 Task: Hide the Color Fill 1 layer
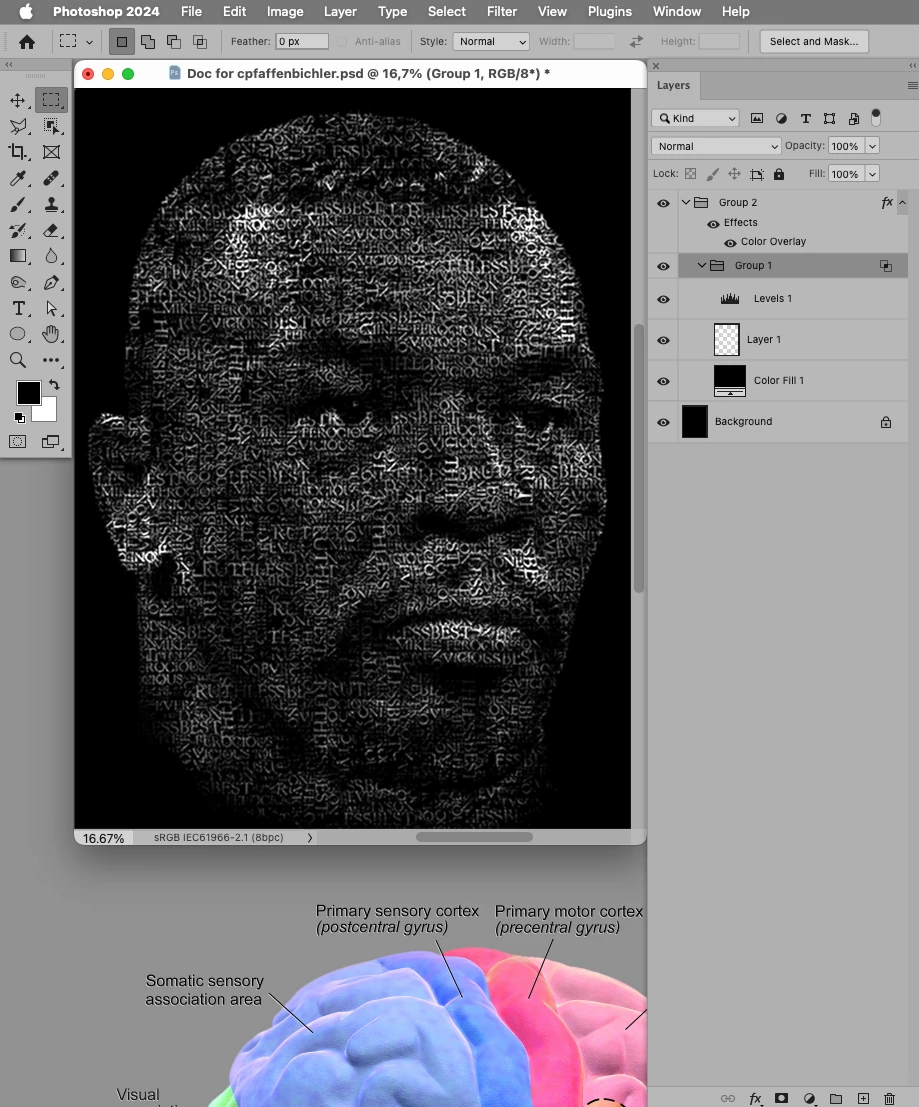663,381
